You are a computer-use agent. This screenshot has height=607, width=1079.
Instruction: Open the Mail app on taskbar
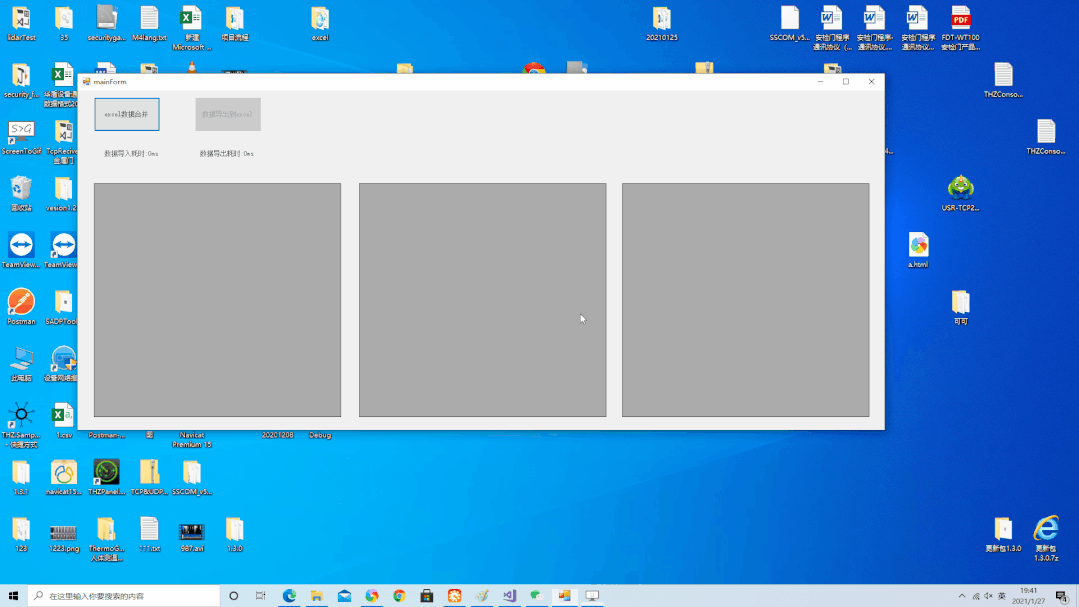pos(344,595)
